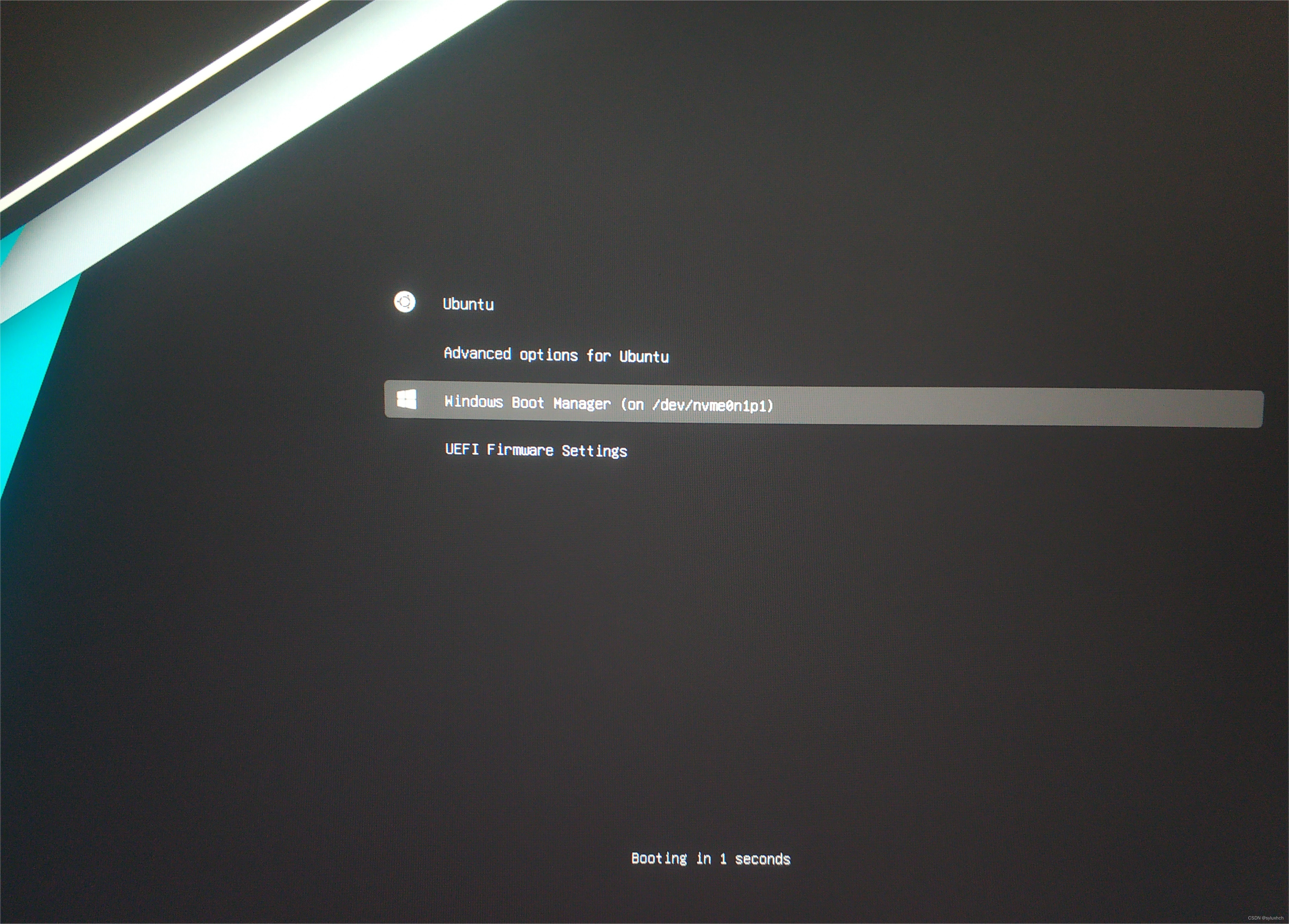
Task: Click the word 'Manager' in highlighted entry
Action: [582, 404]
